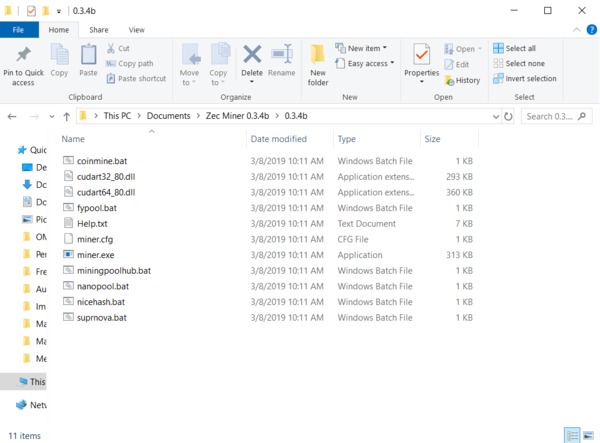Collapse the ribbon with chevron

(x=576, y=30)
